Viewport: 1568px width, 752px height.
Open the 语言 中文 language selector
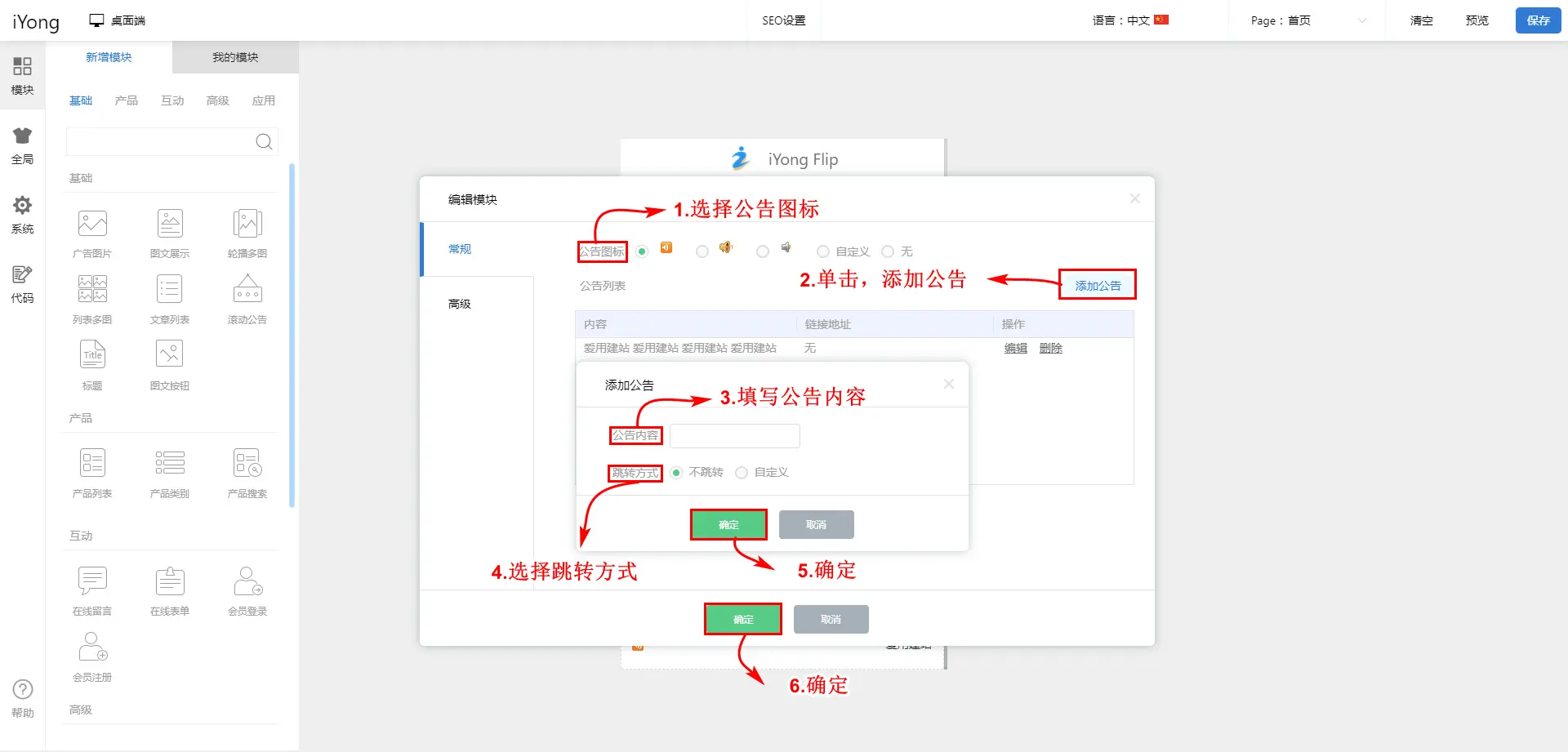1130,20
